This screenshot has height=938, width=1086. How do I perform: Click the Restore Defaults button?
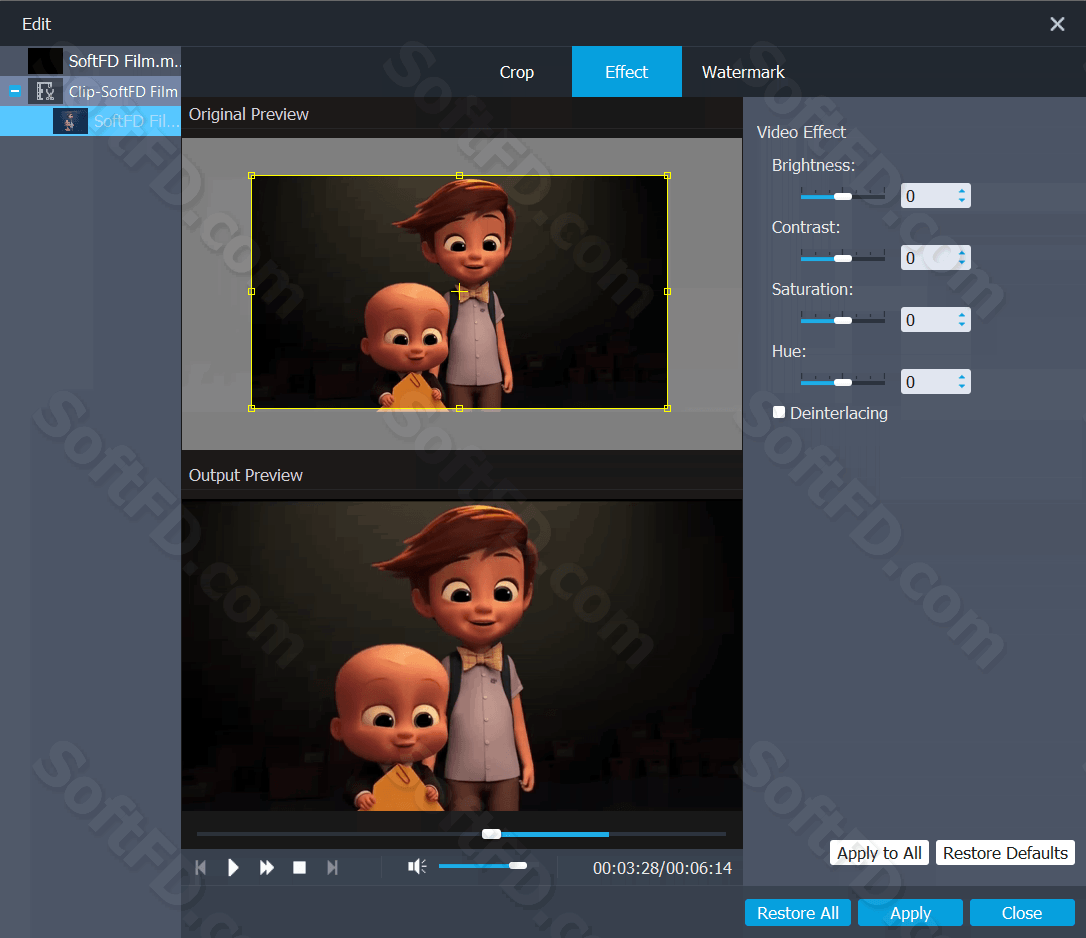(1005, 853)
